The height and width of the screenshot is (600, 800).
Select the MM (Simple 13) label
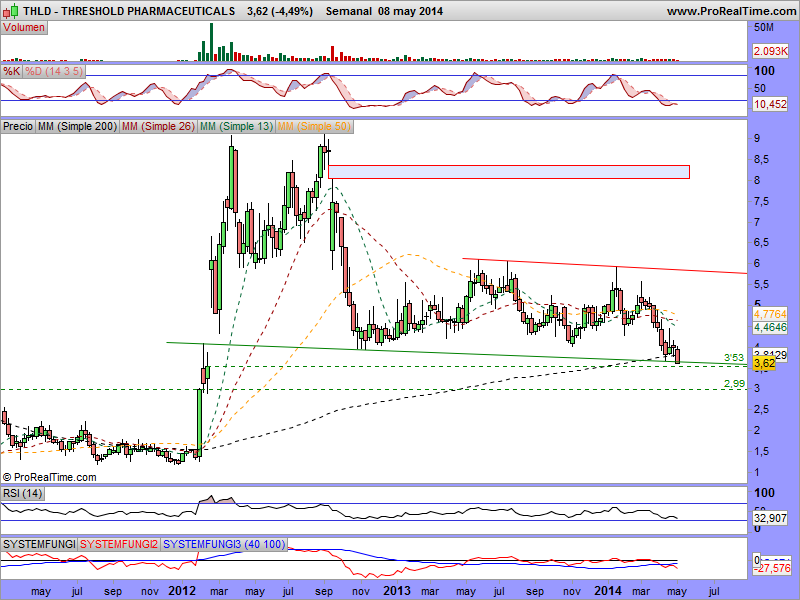[236, 126]
